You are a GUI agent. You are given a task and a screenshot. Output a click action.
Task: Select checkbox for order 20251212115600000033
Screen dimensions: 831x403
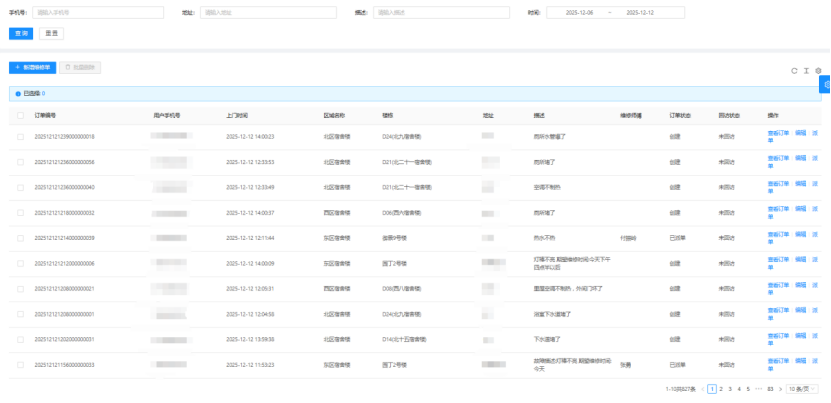(x=20, y=365)
